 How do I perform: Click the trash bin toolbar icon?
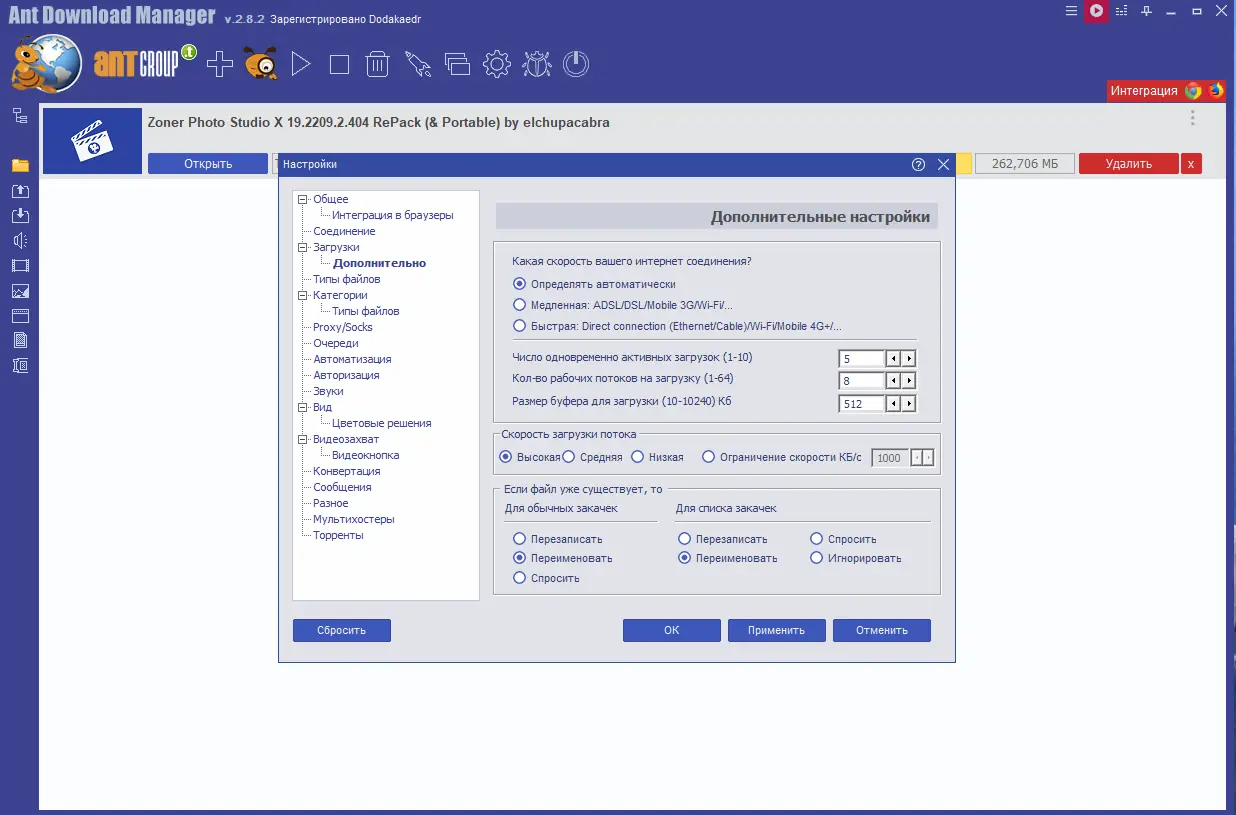coord(377,65)
